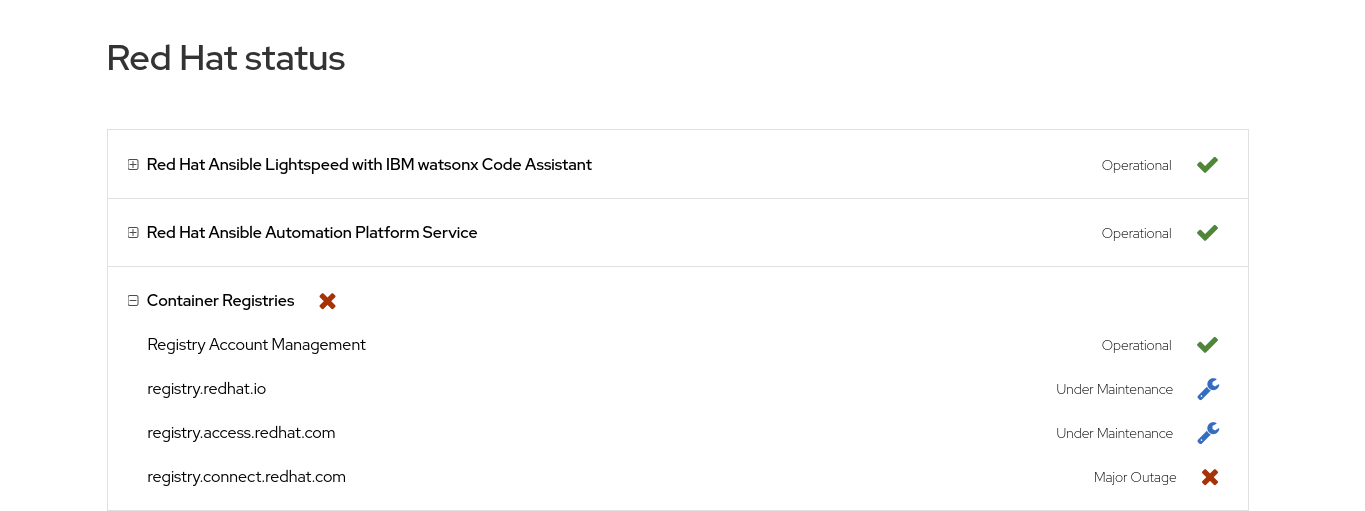Screen dimensions: 1365x511
Task: Click the Container Registries group title
Action: (x=220, y=301)
